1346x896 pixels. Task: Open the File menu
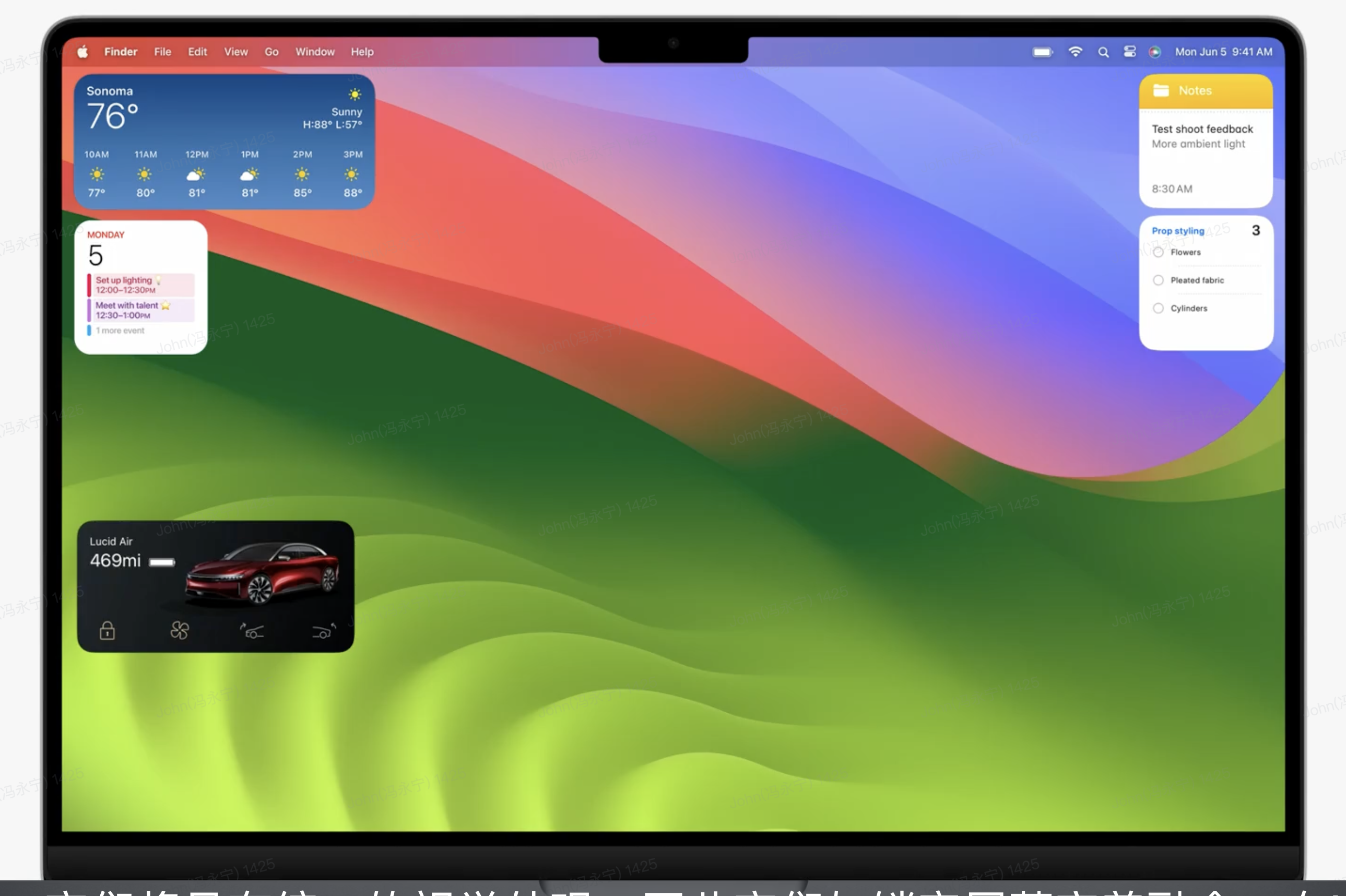pyautogui.click(x=162, y=52)
